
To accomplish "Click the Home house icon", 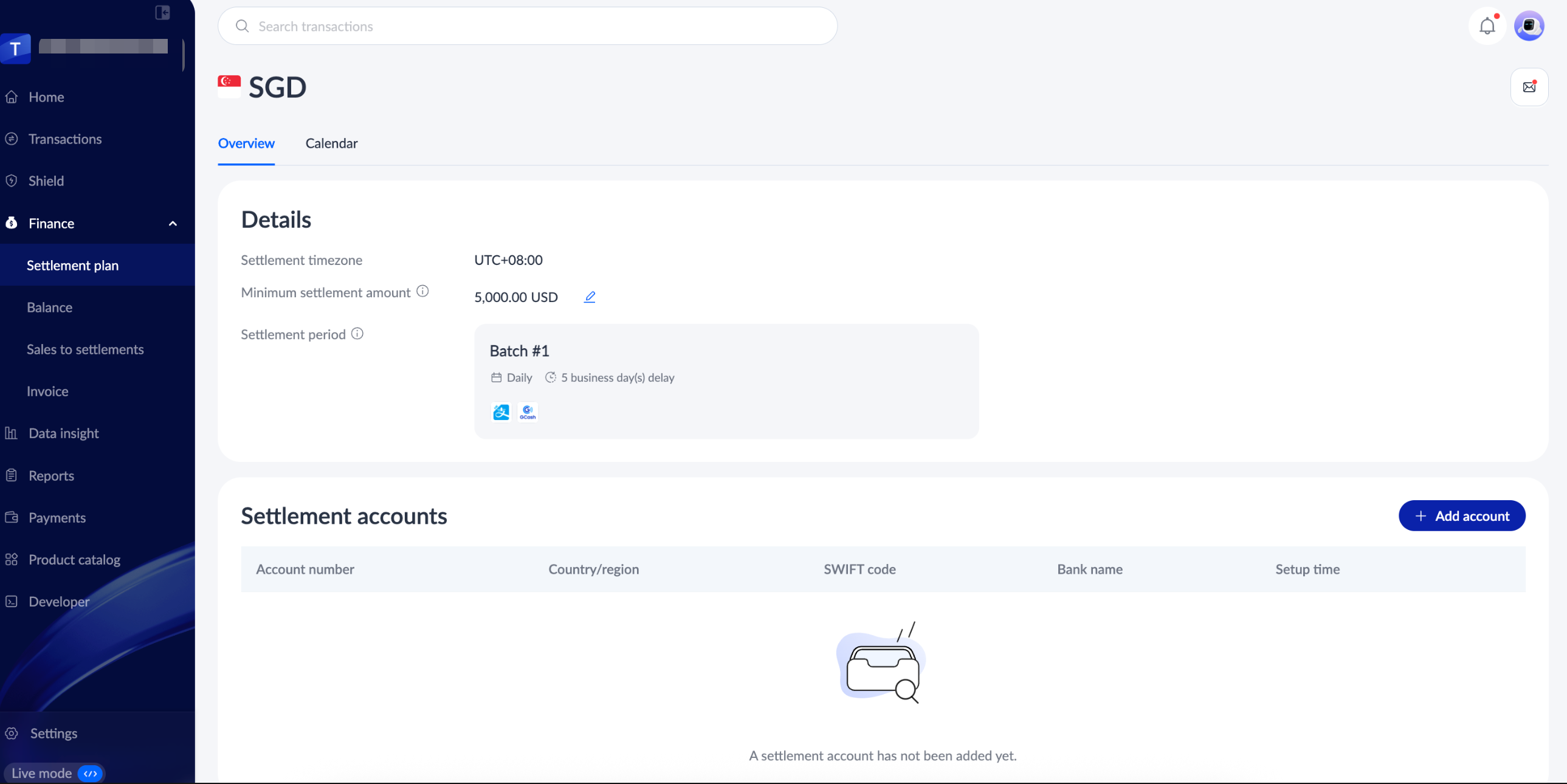I will [x=11, y=97].
